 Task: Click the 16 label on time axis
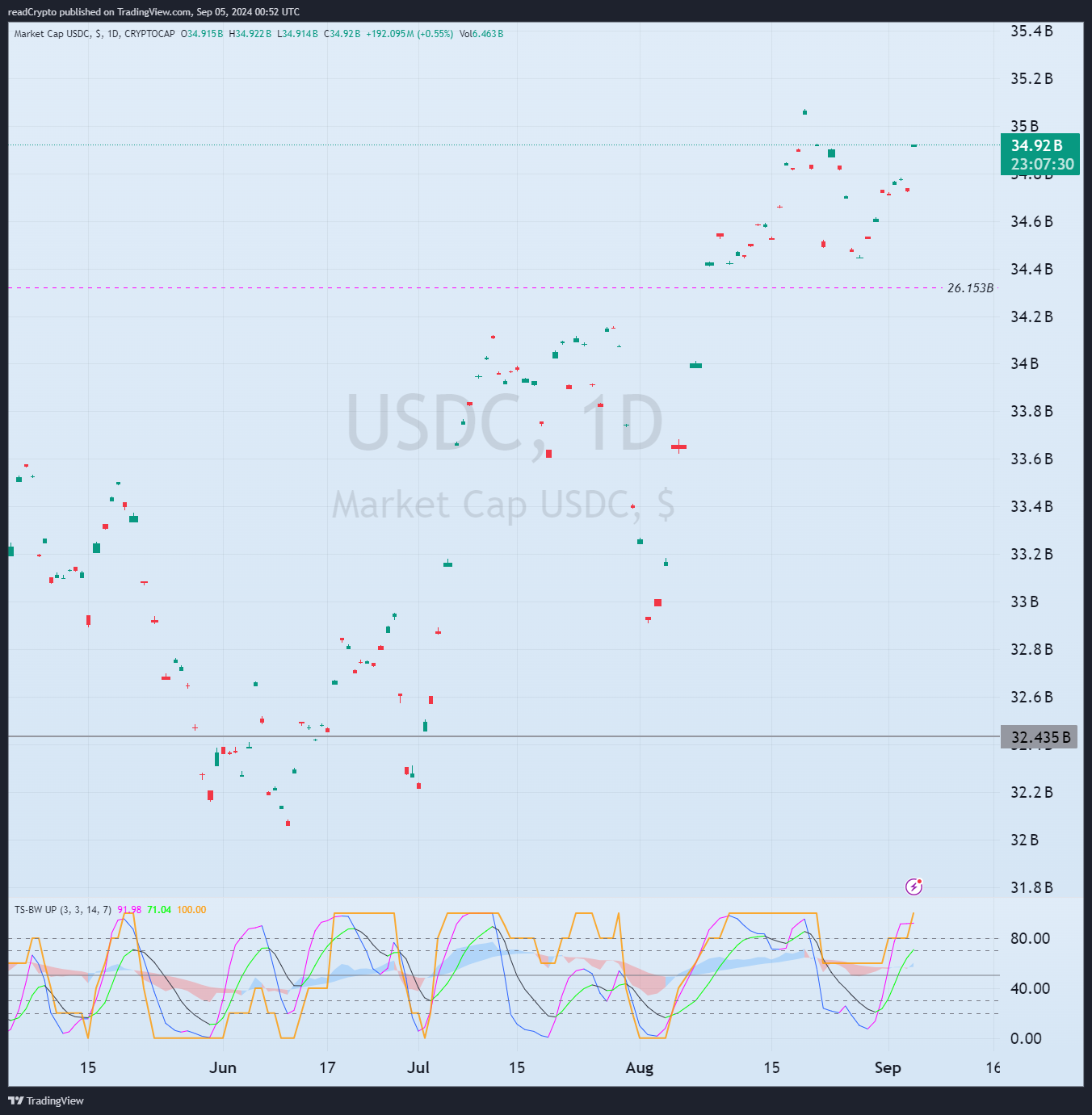tap(993, 1068)
